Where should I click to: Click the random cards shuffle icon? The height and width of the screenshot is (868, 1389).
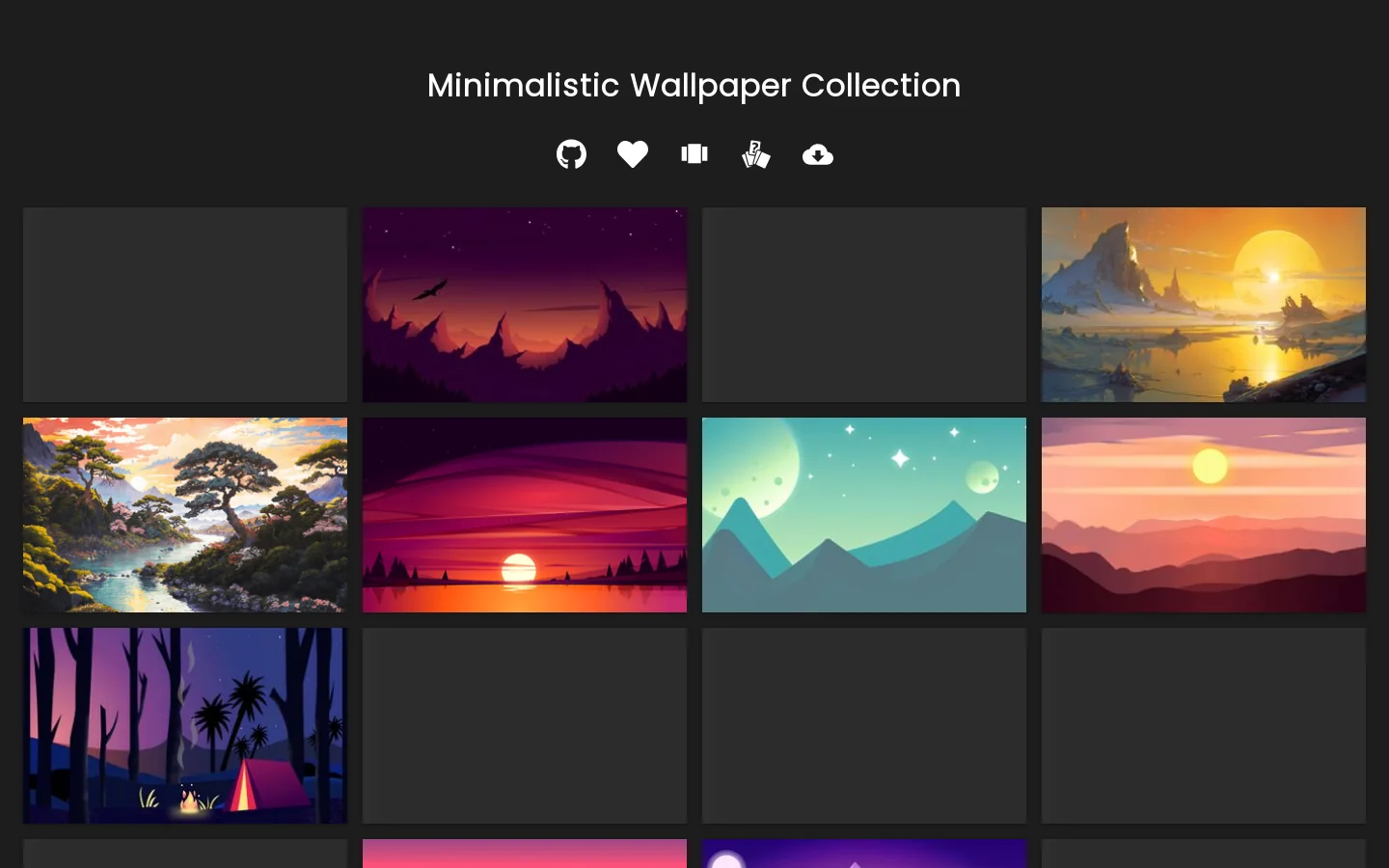756,154
